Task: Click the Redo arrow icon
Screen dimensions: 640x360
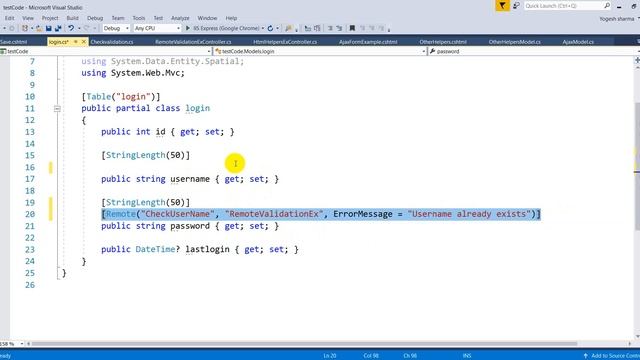Action: [x=86, y=28]
